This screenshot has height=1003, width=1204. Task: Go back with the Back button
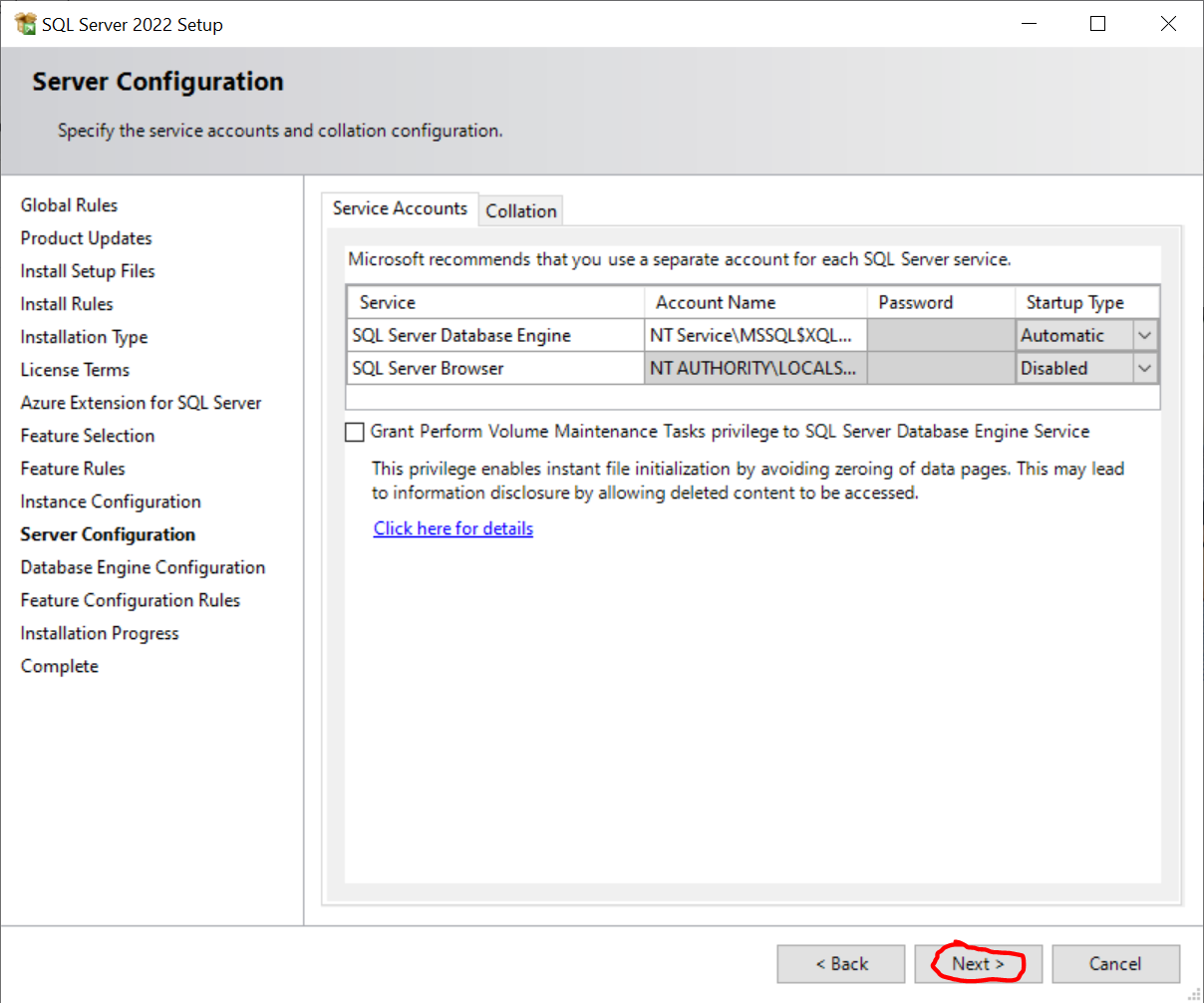pyautogui.click(x=841, y=964)
